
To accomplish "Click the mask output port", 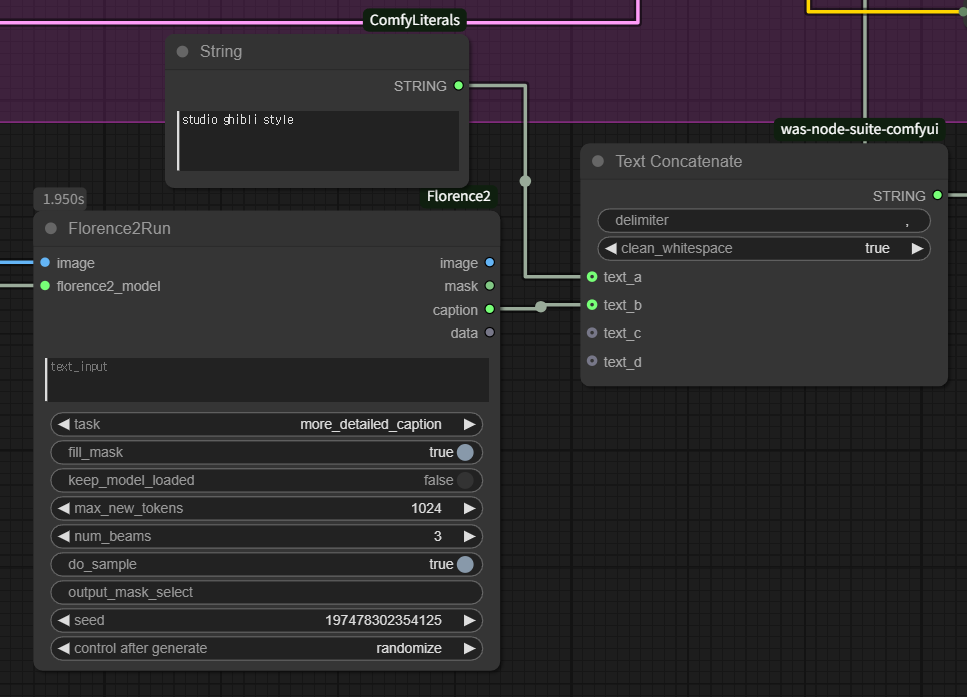I will point(490,286).
